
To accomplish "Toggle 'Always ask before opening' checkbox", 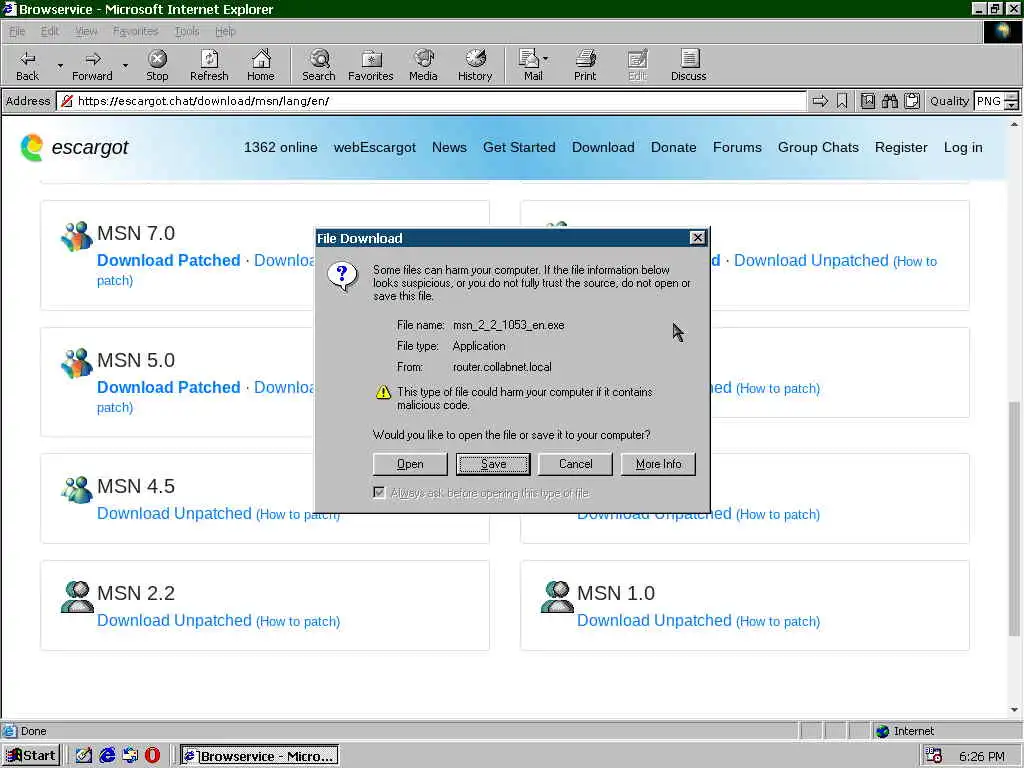I will click(379, 492).
